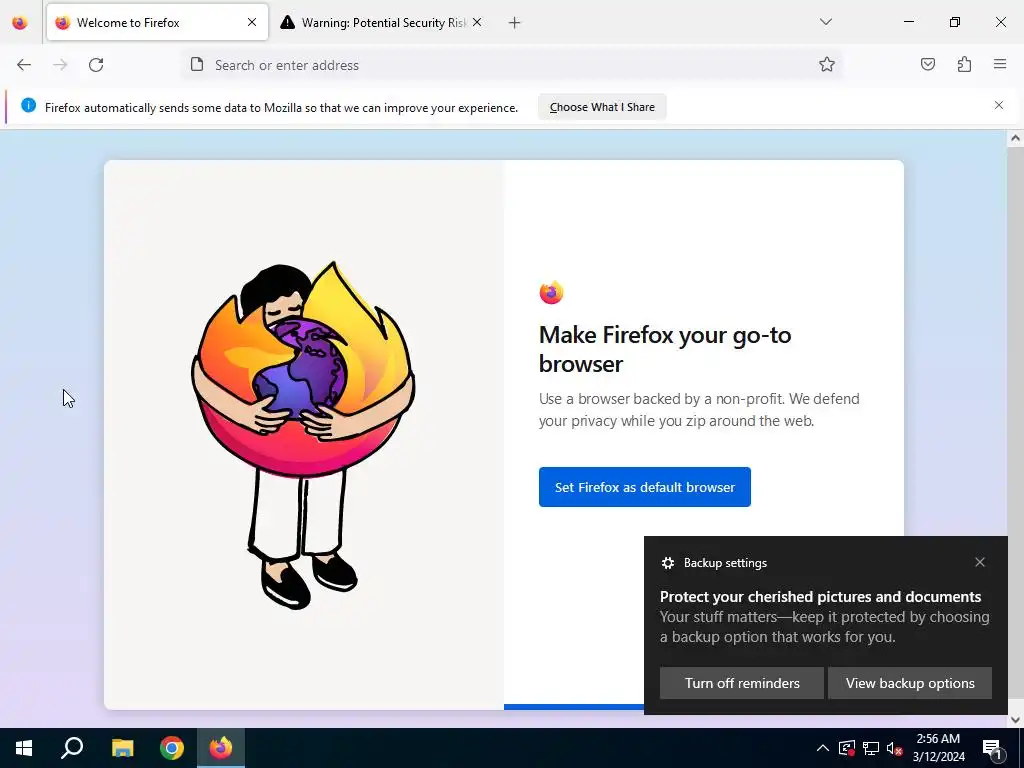Viewport: 1024px width, 768px height.
Task: Dismiss the Mozilla data sharing notification bar
Action: coord(999,105)
